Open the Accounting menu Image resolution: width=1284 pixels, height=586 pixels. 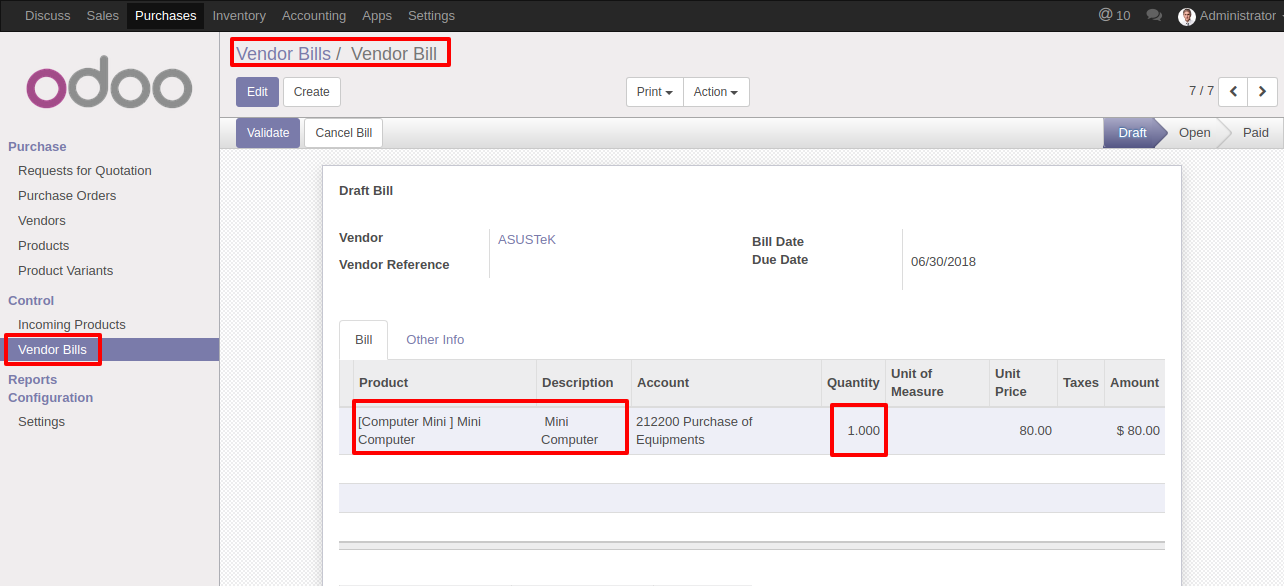314,15
